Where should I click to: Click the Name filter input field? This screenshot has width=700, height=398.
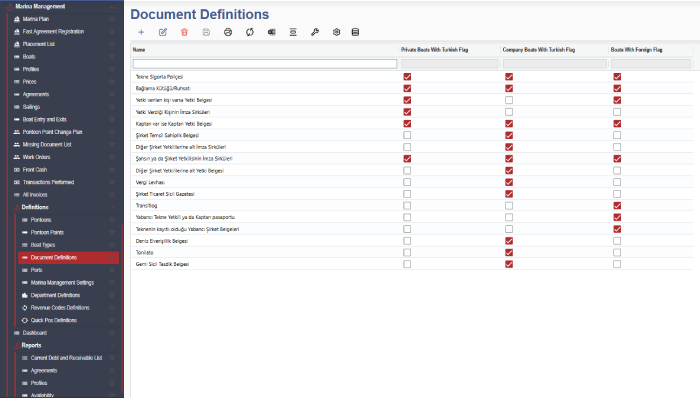click(x=265, y=64)
